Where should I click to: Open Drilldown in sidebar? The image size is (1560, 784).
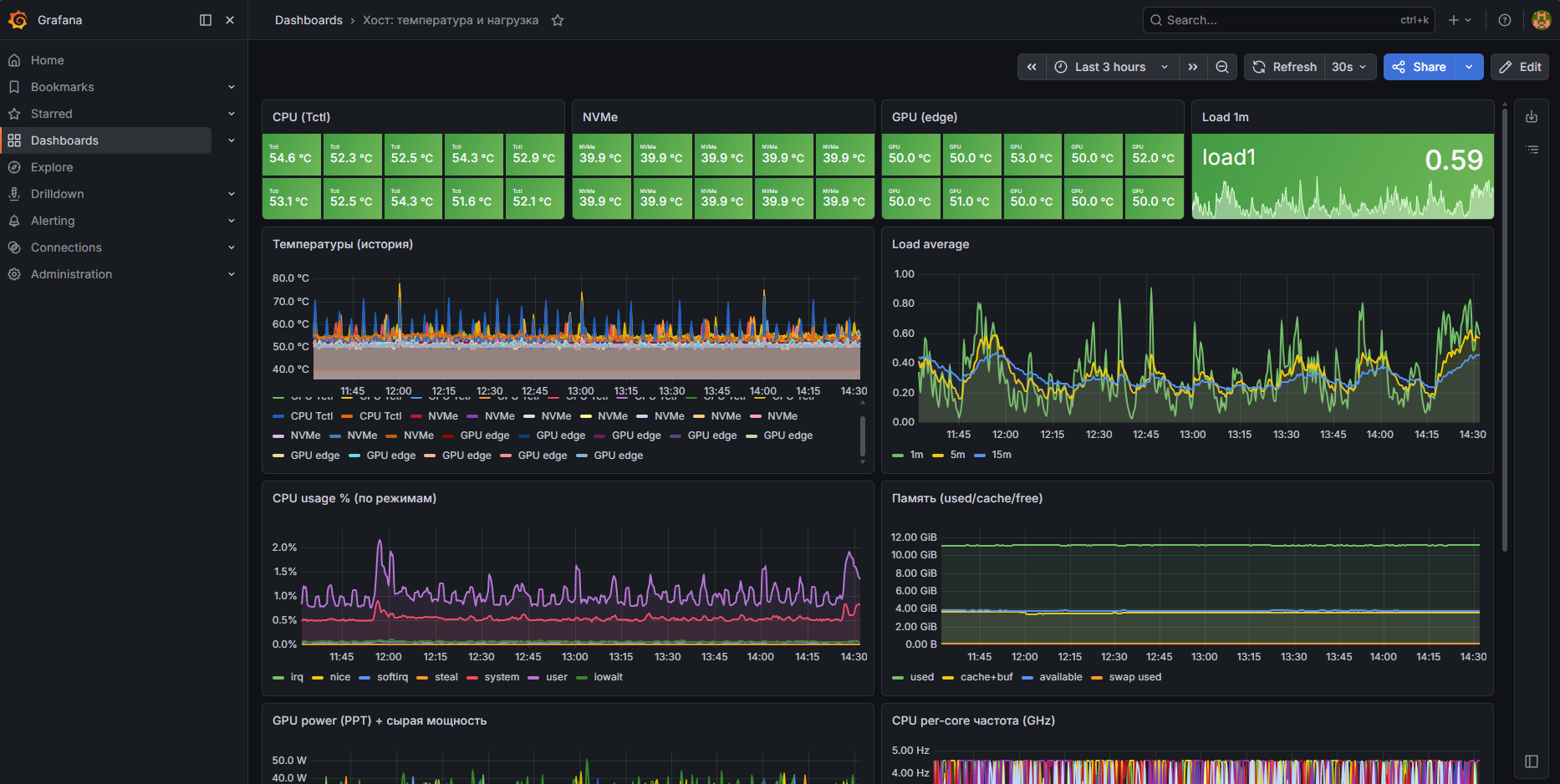pyautogui.click(x=58, y=194)
